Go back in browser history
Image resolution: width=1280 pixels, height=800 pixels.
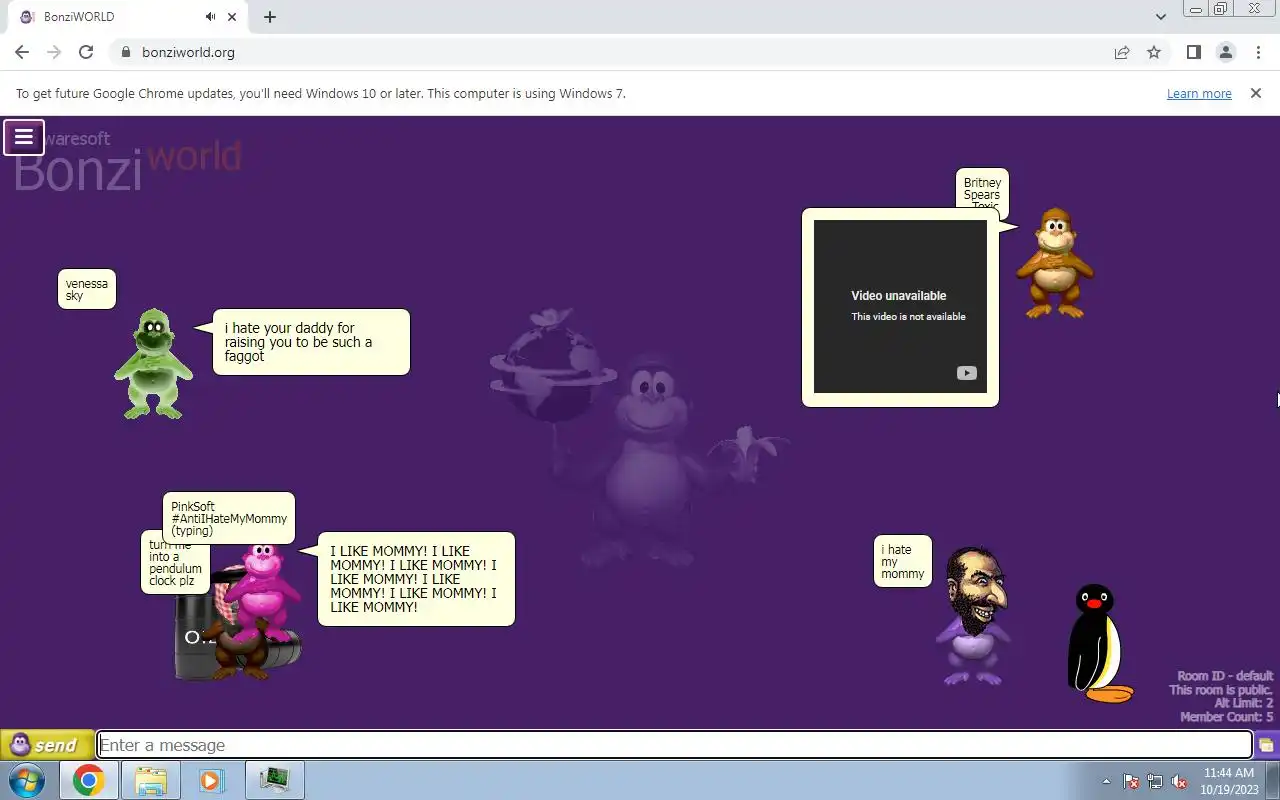(22, 52)
